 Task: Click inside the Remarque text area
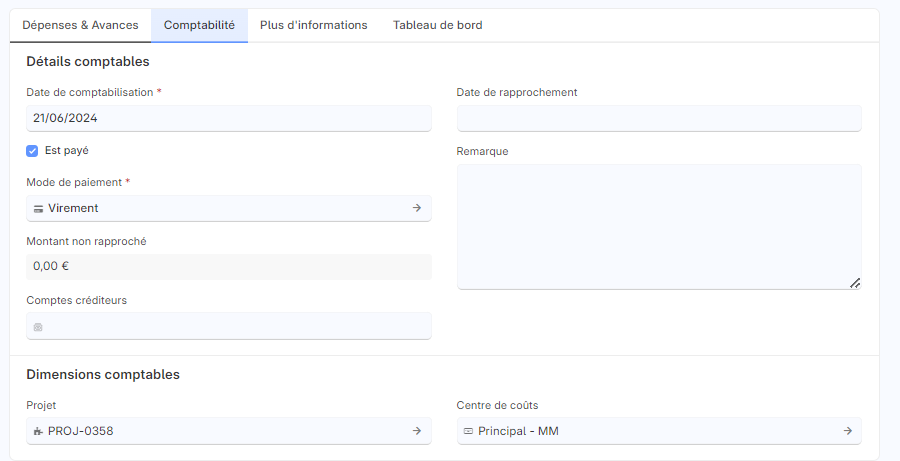[x=659, y=227]
